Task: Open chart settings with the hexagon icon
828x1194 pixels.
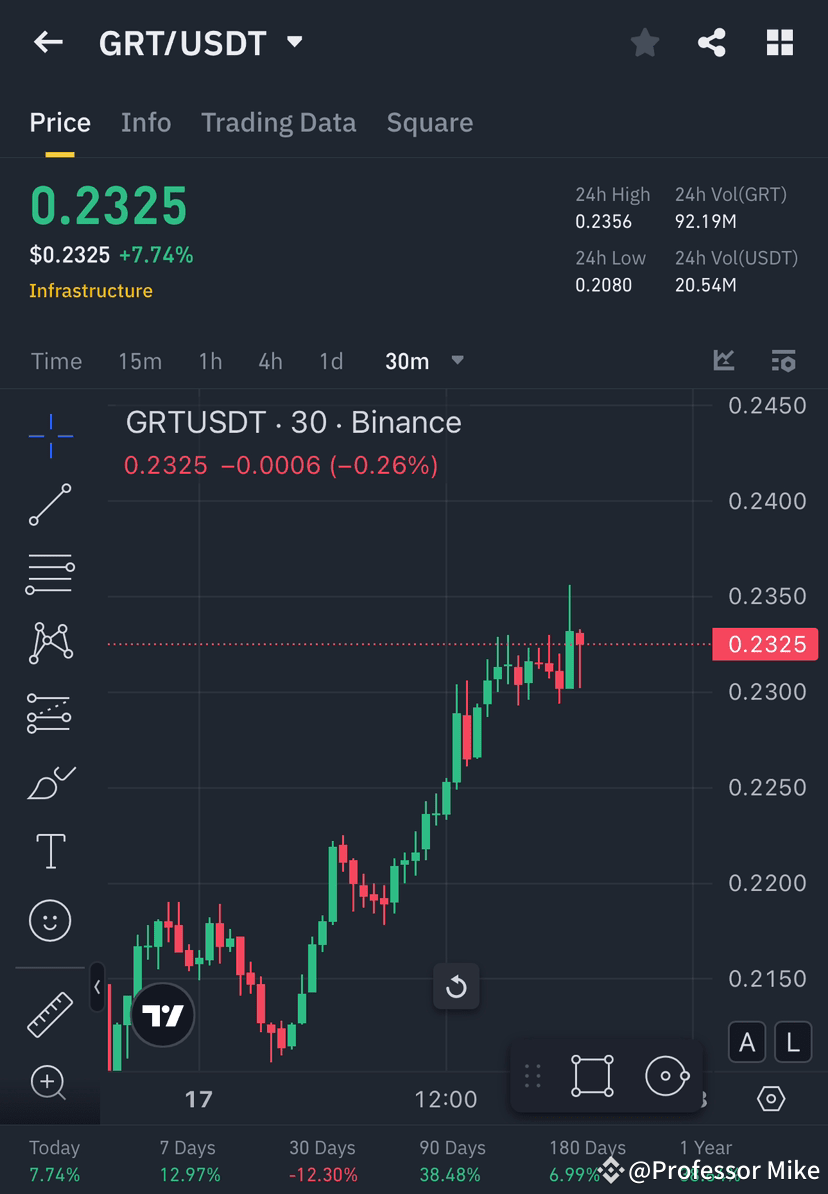Action: click(771, 1098)
